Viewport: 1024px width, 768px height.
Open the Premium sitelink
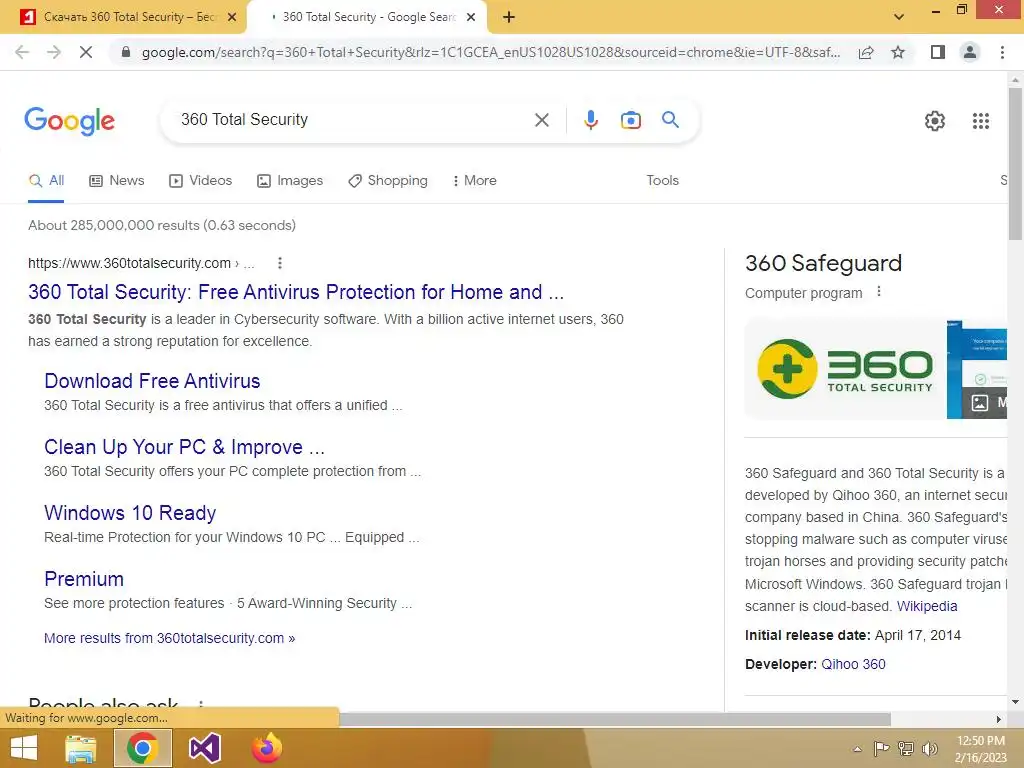tap(84, 579)
